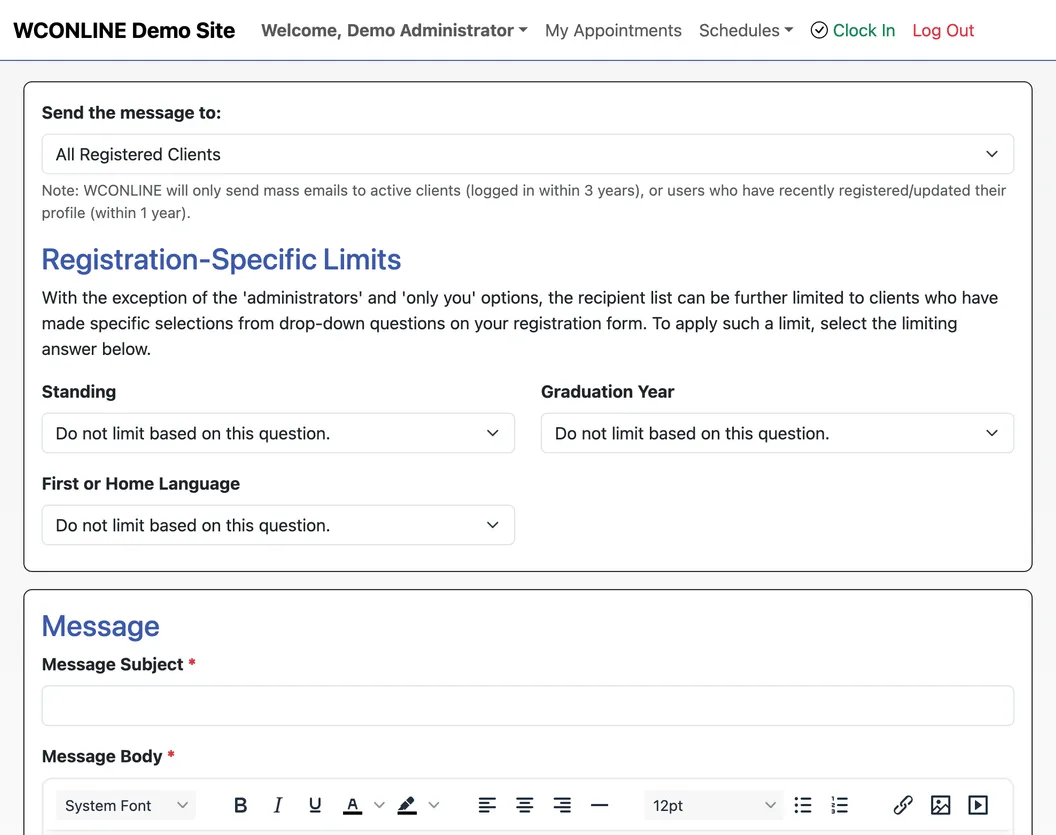Click the Message section heading

100,626
